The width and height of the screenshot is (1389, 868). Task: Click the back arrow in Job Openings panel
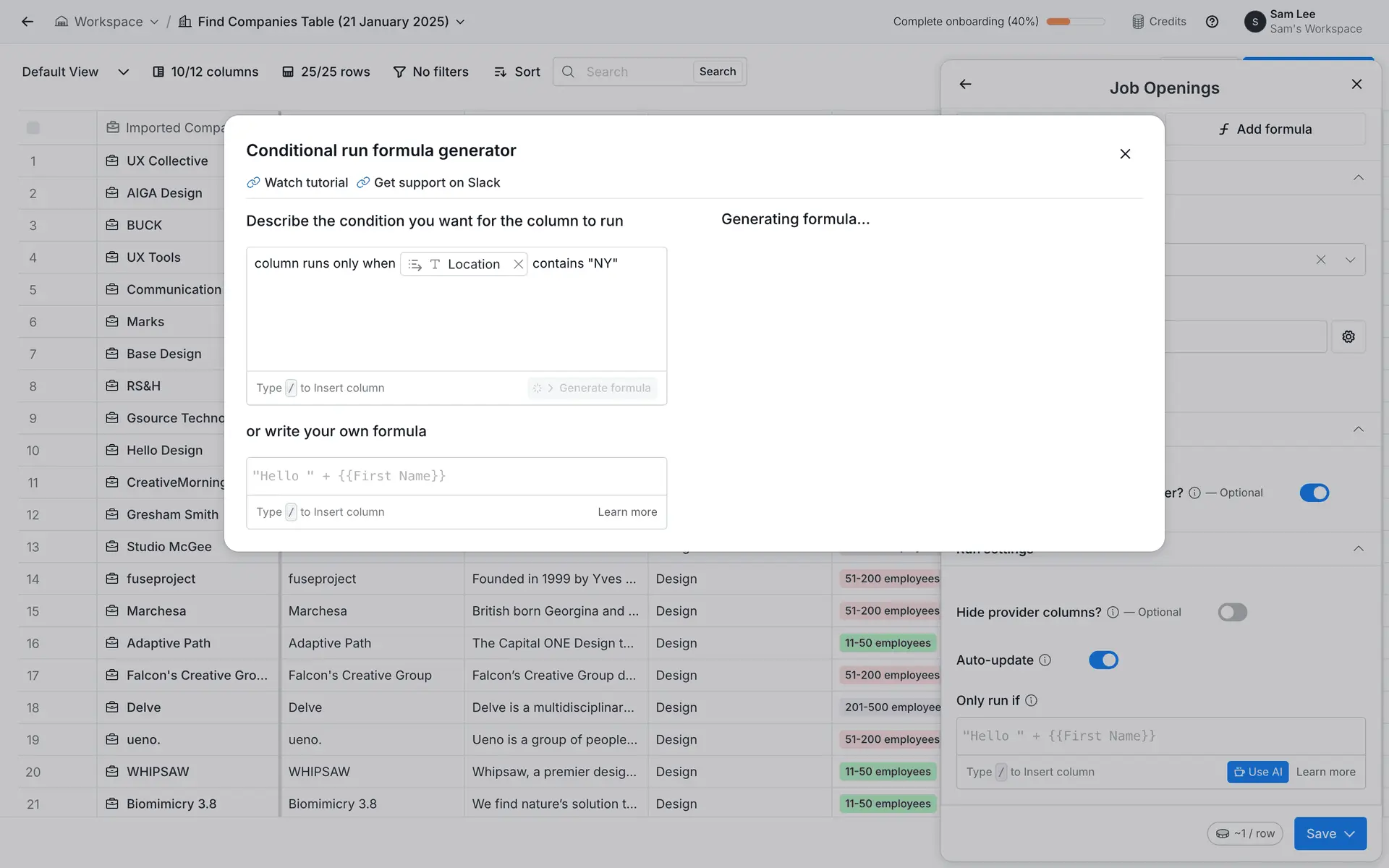[x=965, y=85]
